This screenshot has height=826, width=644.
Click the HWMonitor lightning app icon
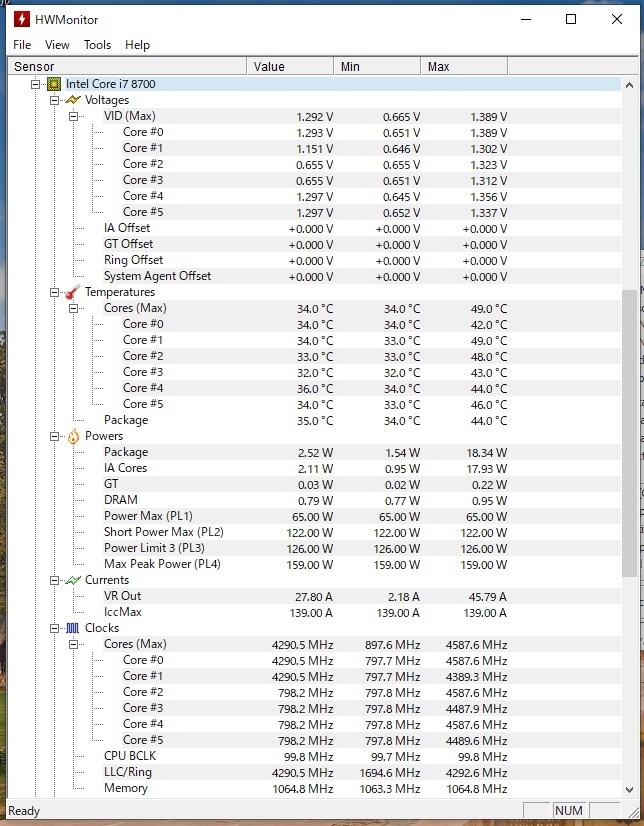[22, 19]
